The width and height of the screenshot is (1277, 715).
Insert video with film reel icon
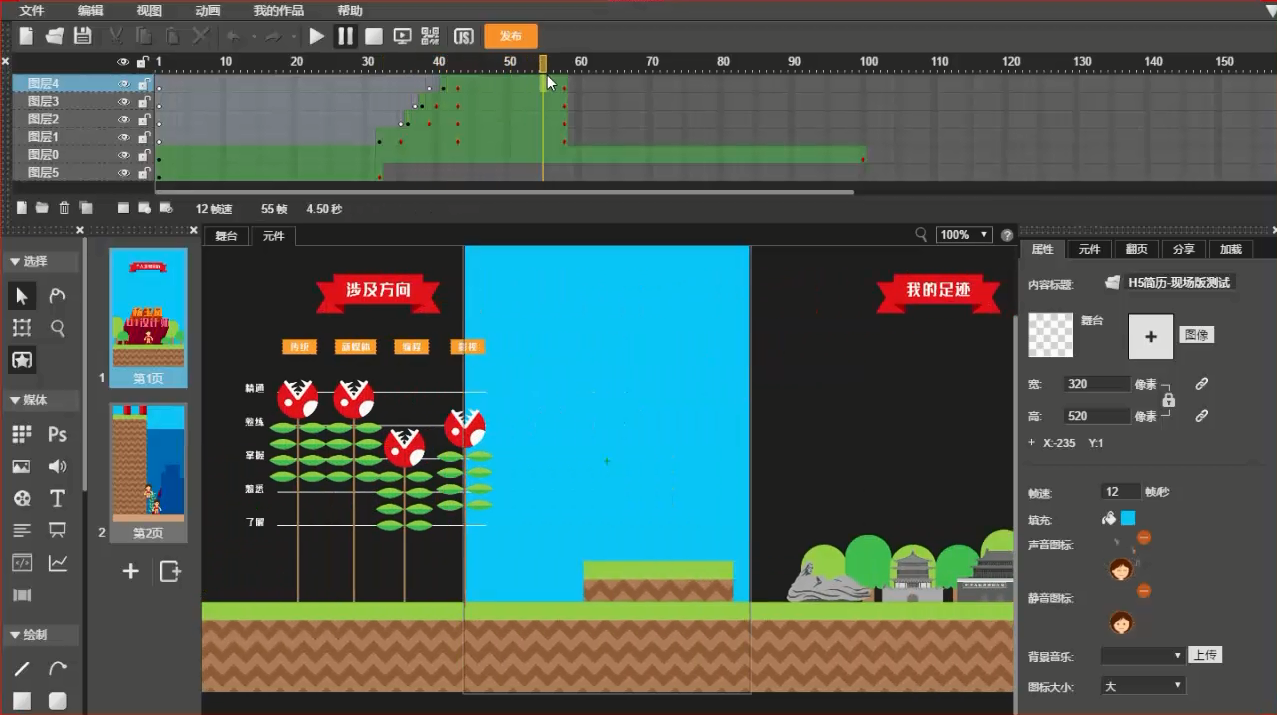pos(22,498)
